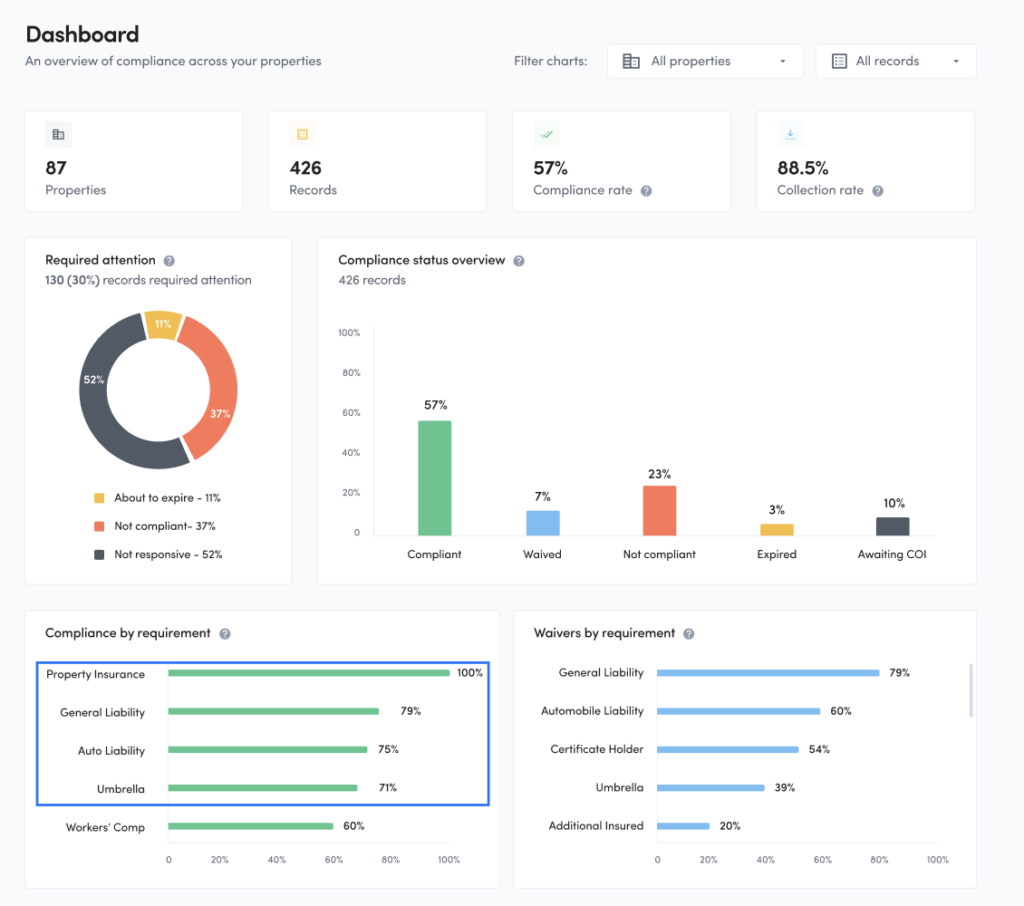The width and height of the screenshot is (1024, 906).
Task: Click the Certificate Holder row label
Action: pyautogui.click(x=597, y=749)
